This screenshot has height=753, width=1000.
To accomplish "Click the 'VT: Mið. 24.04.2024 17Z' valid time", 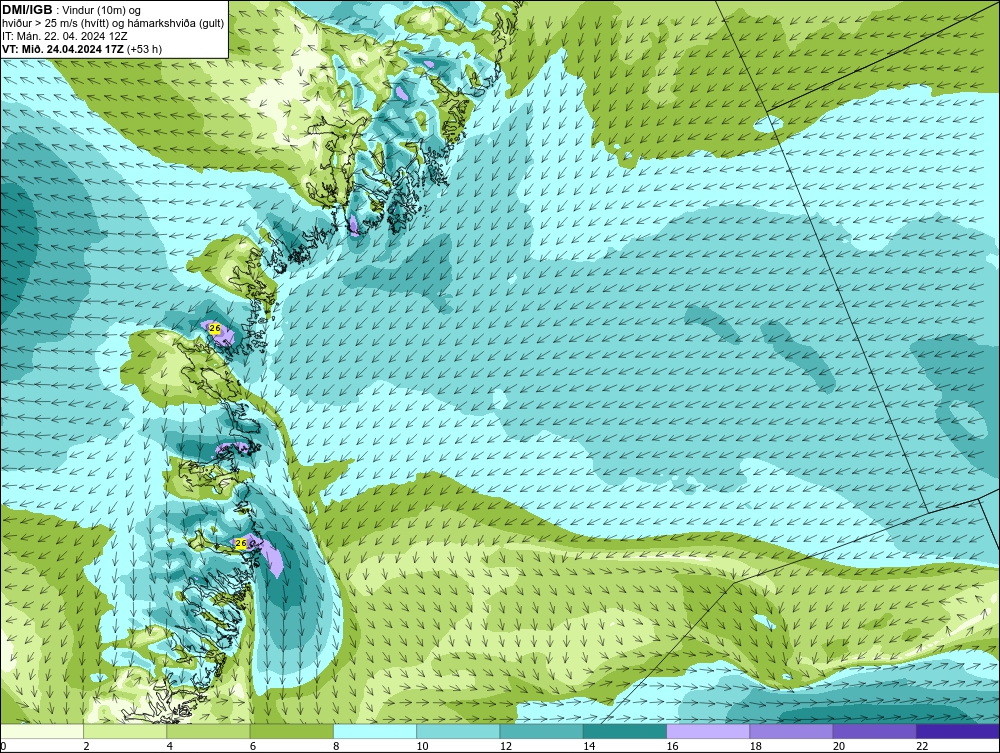I will tap(63, 49).
